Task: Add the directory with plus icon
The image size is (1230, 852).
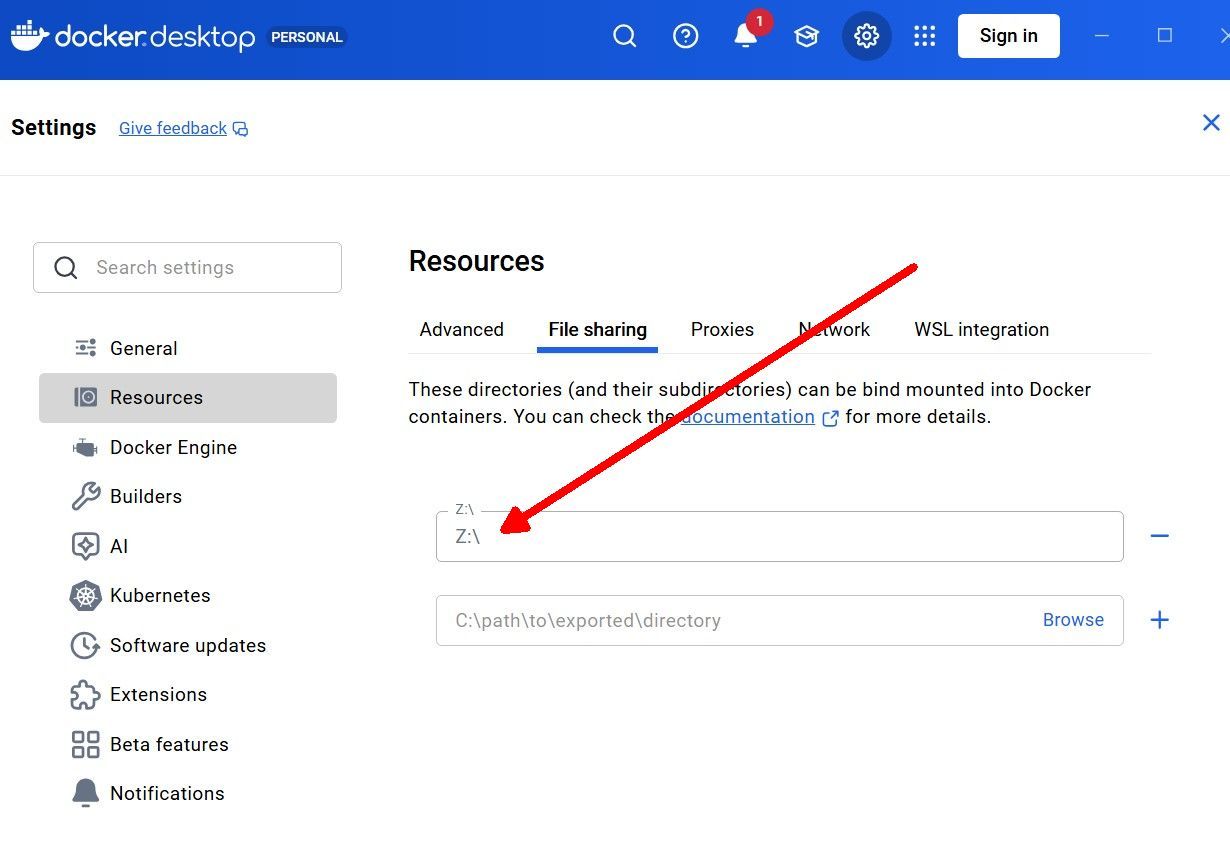Action: (1159, 620)
